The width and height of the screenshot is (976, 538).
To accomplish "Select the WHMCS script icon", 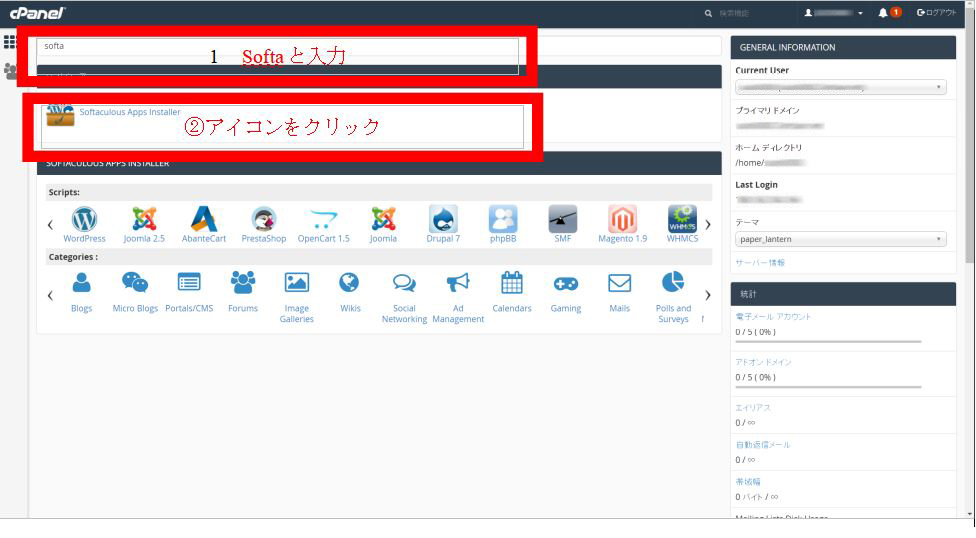I will click(x=682, y=219).
